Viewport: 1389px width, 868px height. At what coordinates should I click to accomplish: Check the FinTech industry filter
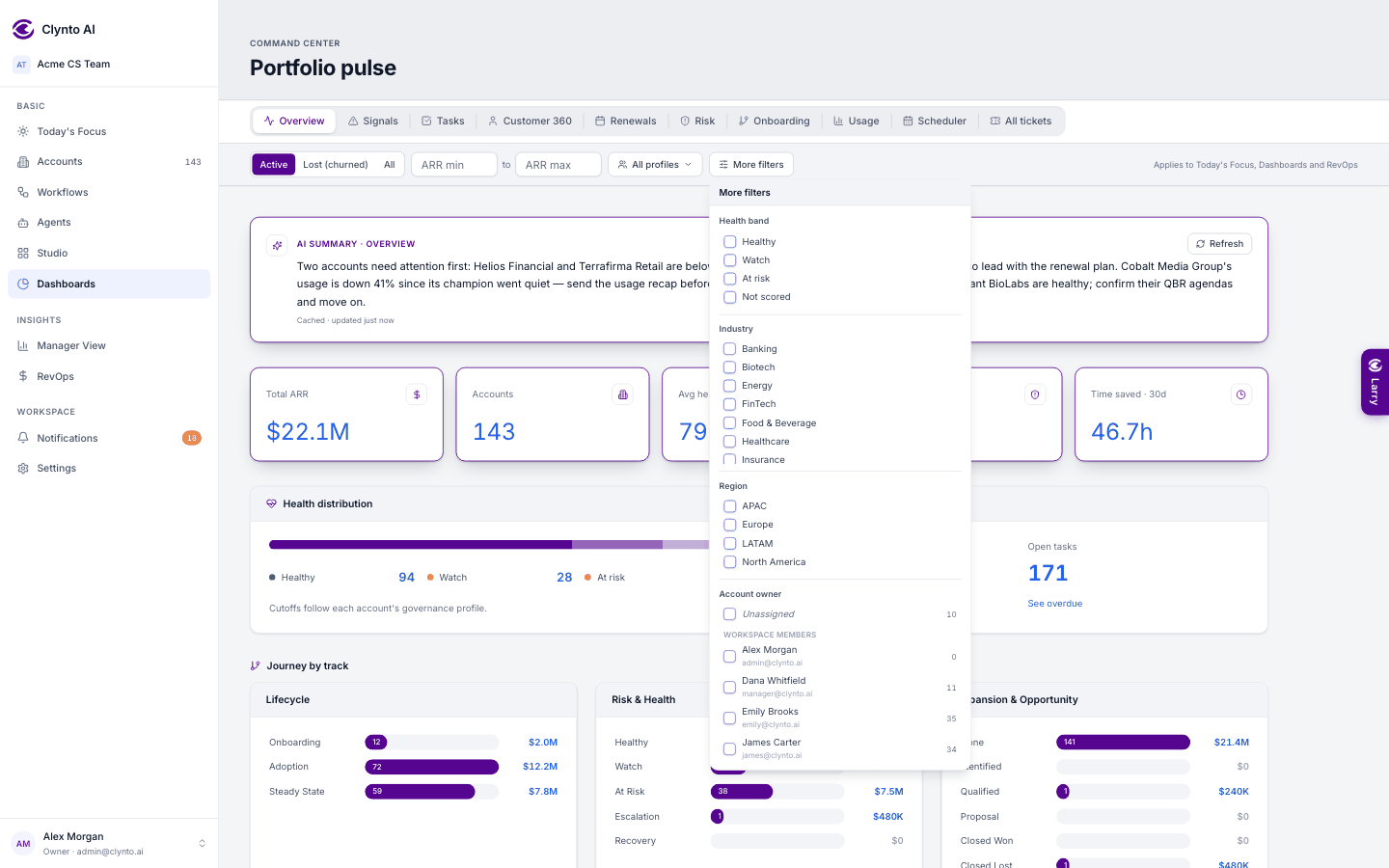[730, 404]
